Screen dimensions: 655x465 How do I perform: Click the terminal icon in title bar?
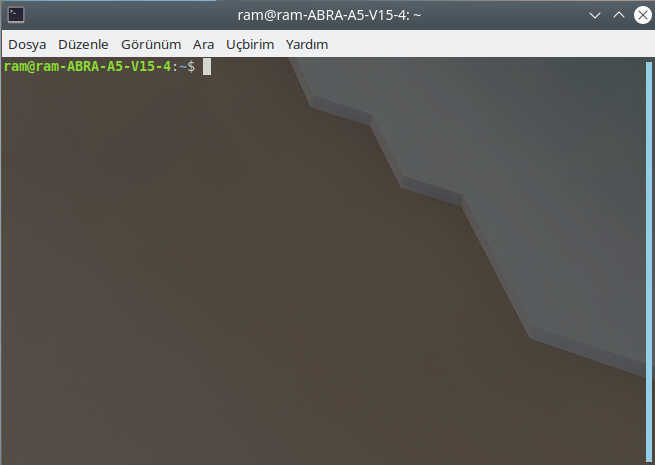coord(16,15)
